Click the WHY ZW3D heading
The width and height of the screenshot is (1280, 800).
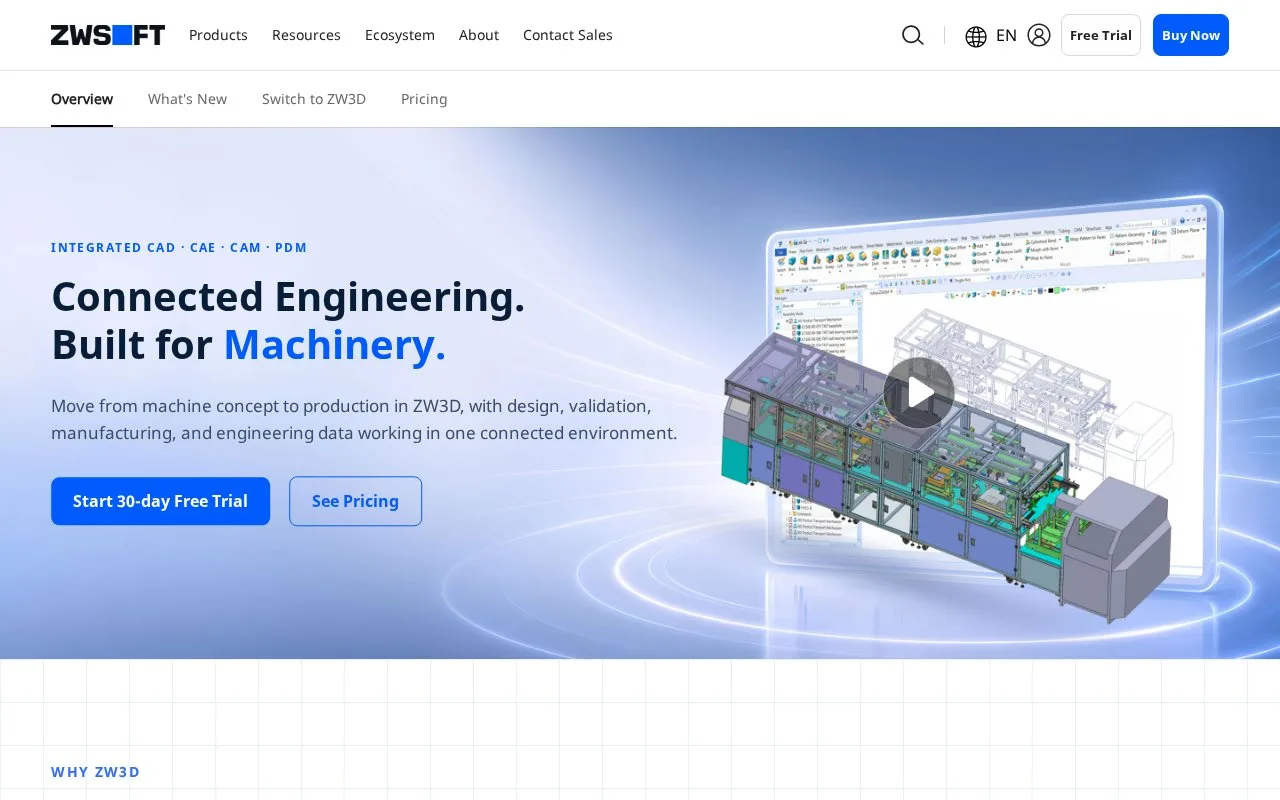click(x=96, y=772)
